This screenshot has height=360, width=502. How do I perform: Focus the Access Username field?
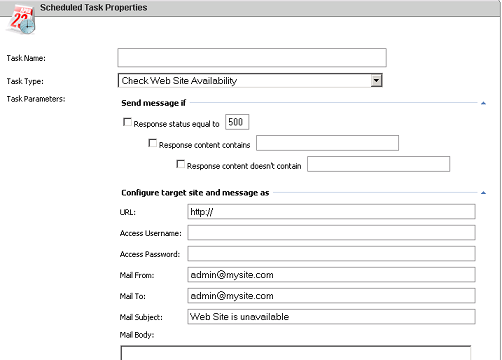click(x=331, y=233)
